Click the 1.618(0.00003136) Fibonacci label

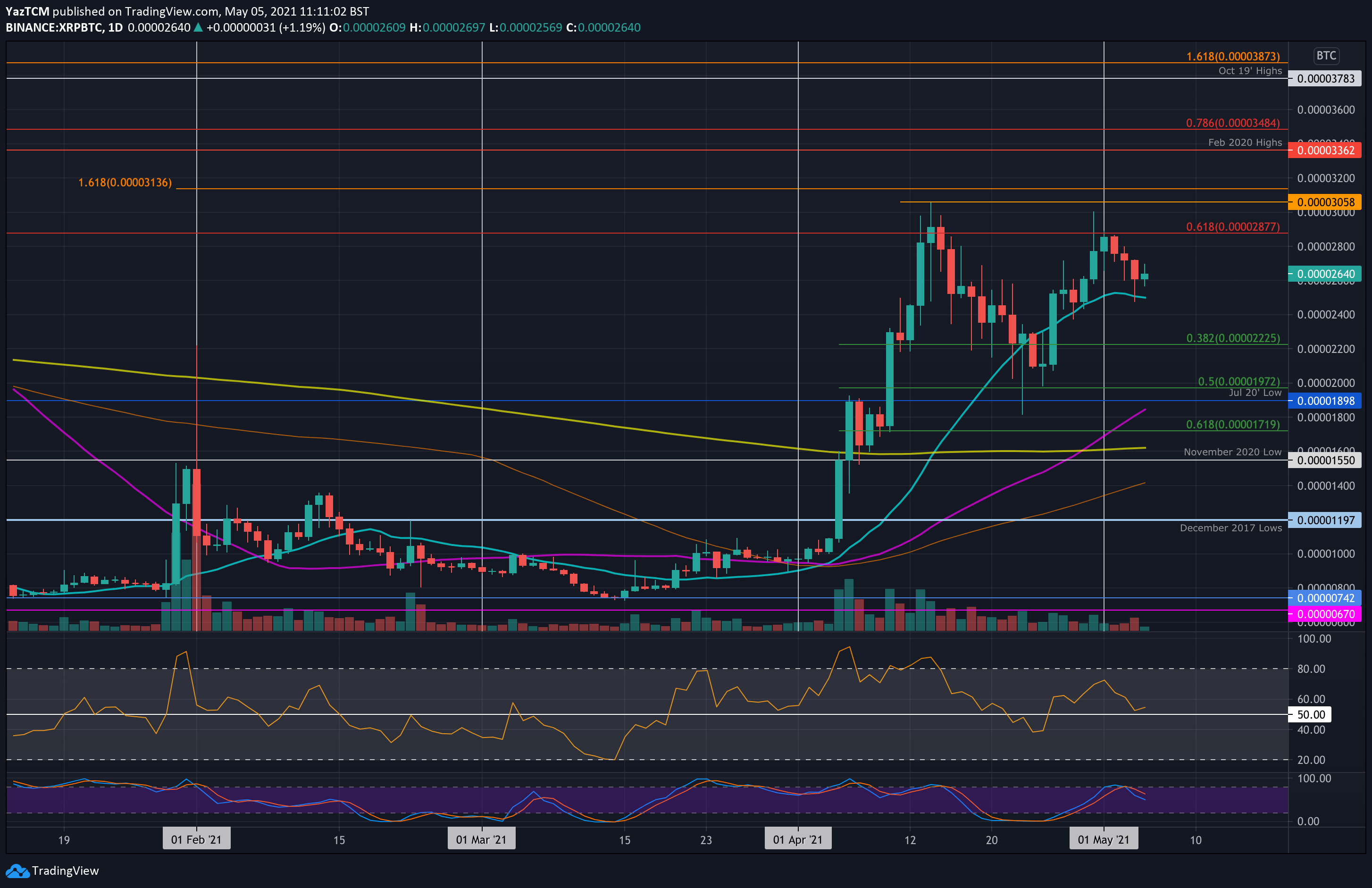click(x=125, y=182)
